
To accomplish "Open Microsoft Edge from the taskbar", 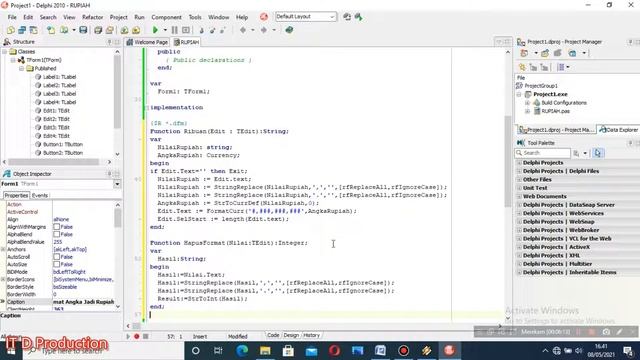I will pyautogui.click(x=242, y=351).
